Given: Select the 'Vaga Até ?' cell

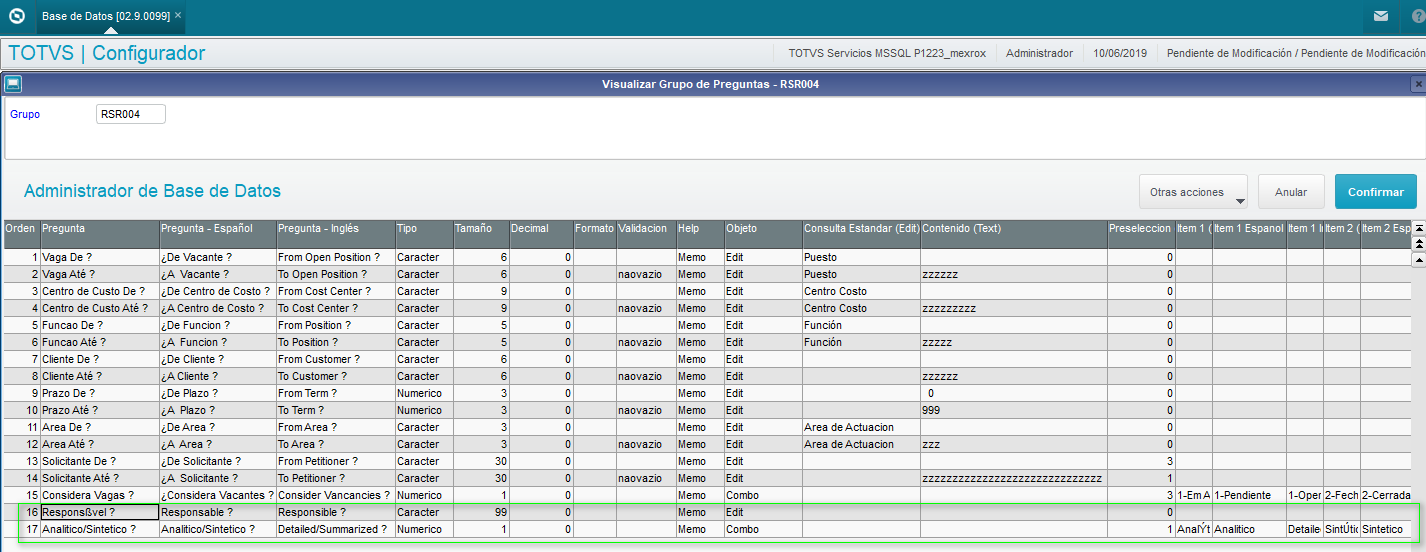Looking at the screenshot, I should 99,274.
